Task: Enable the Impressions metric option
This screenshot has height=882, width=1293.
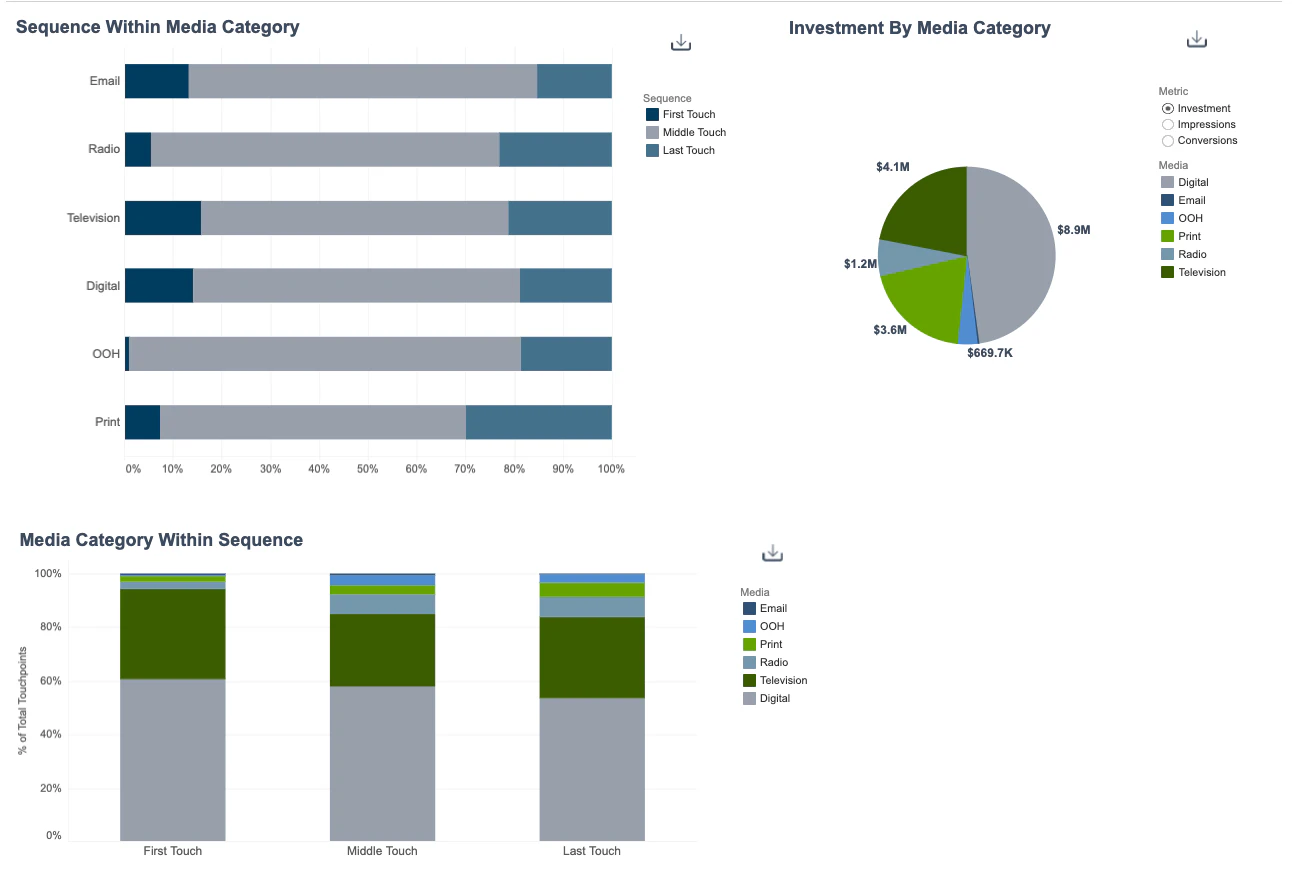Action: coord(1167,124)
